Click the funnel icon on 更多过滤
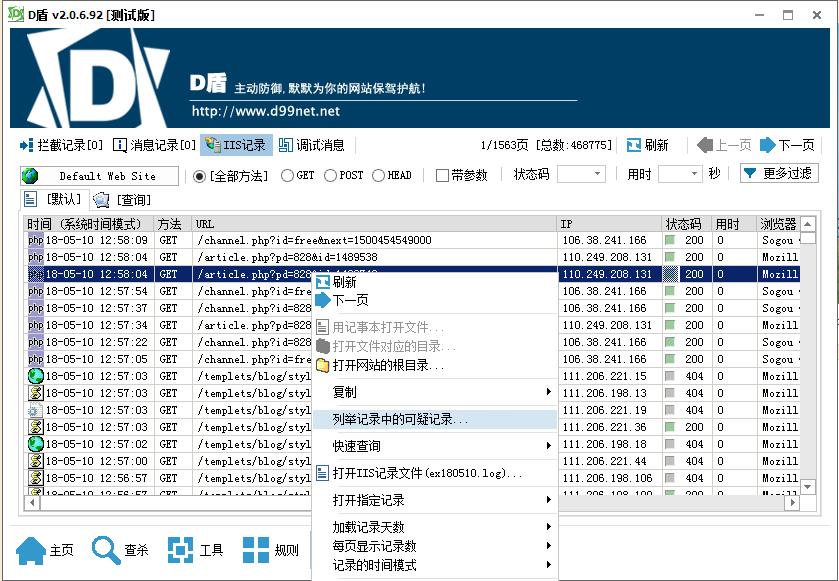 (x=750, y=173)
